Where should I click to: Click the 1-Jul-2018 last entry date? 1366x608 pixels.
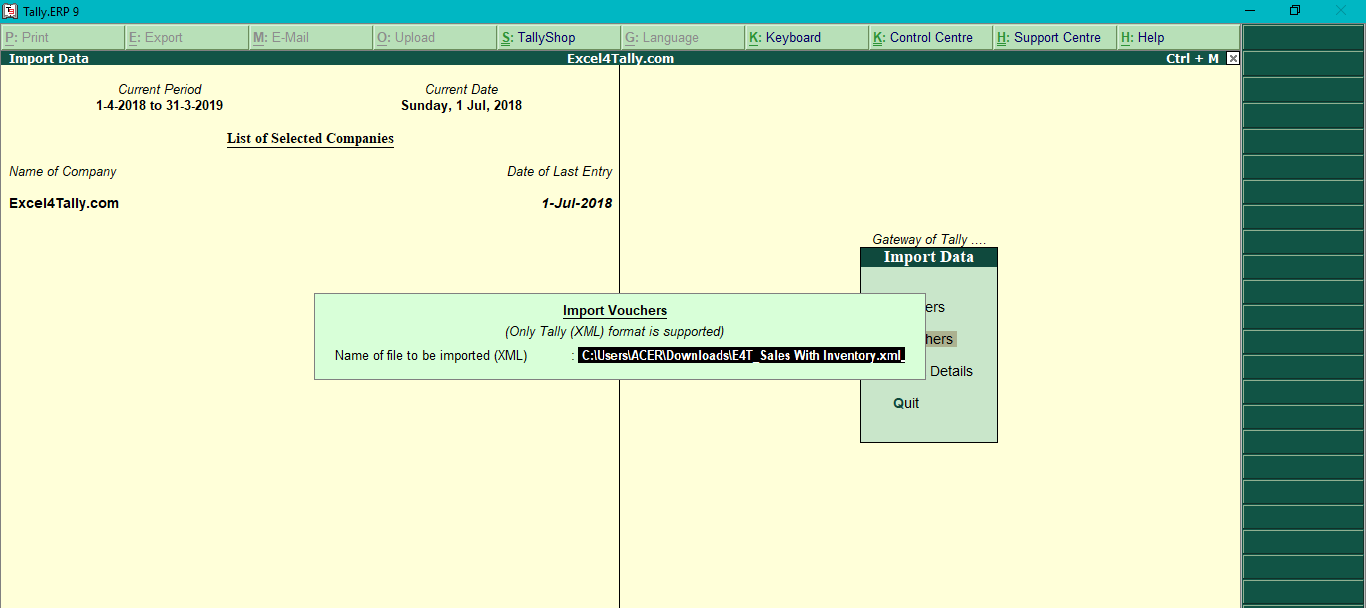(577, 203)
